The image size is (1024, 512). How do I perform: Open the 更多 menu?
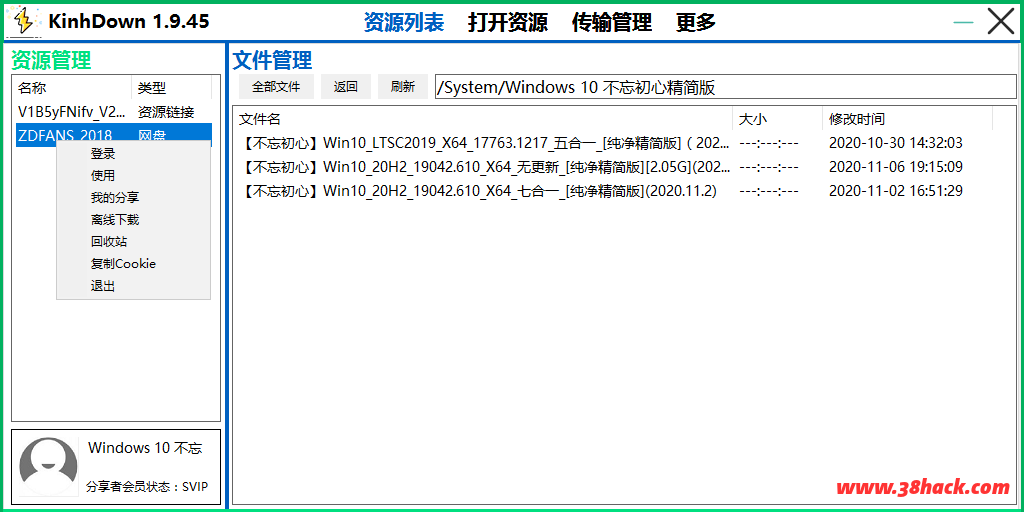tap(696, 22)
